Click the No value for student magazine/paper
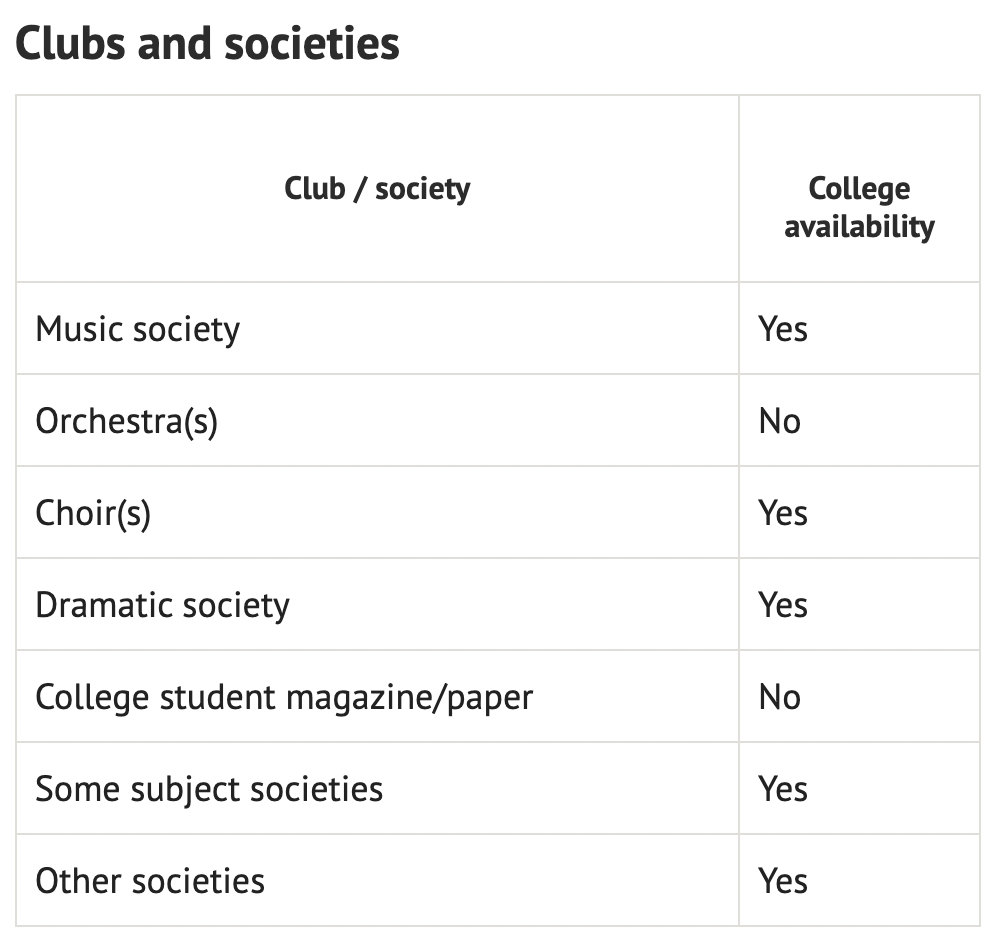Image resolution: width=1002 pixels, height=938 pixels. [x=780, y=698]
